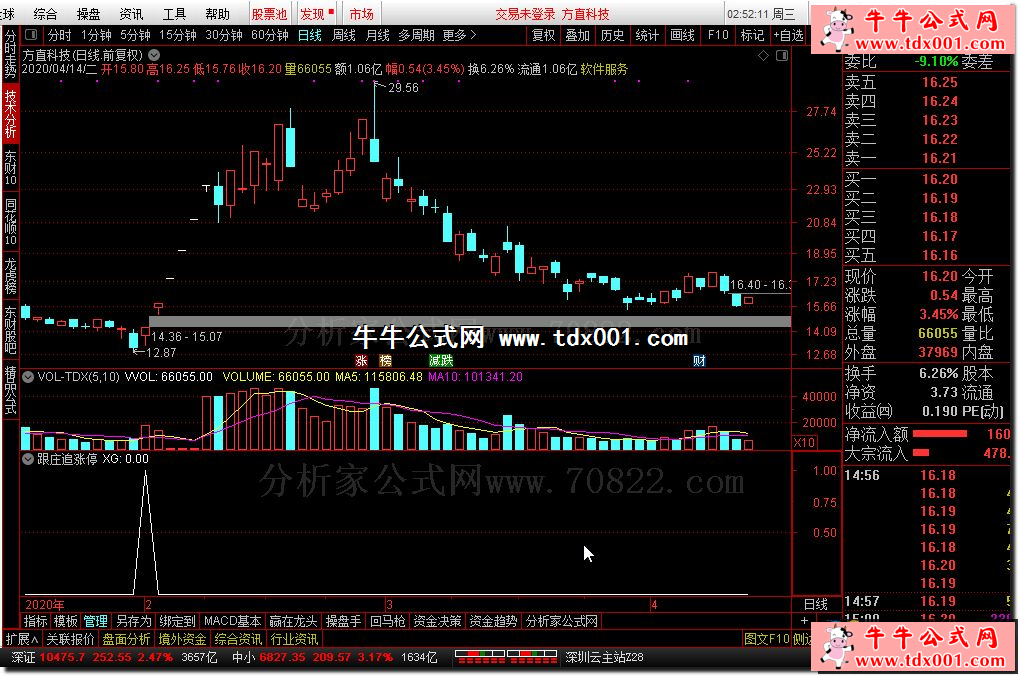1020x676 pixels.
Task: Select the 1分钟 period
Action: [96, 35]
